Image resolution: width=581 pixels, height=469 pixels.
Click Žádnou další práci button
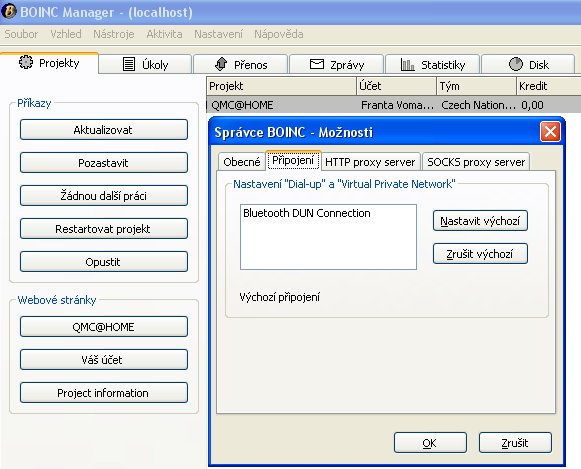click(x=104, y=196)
